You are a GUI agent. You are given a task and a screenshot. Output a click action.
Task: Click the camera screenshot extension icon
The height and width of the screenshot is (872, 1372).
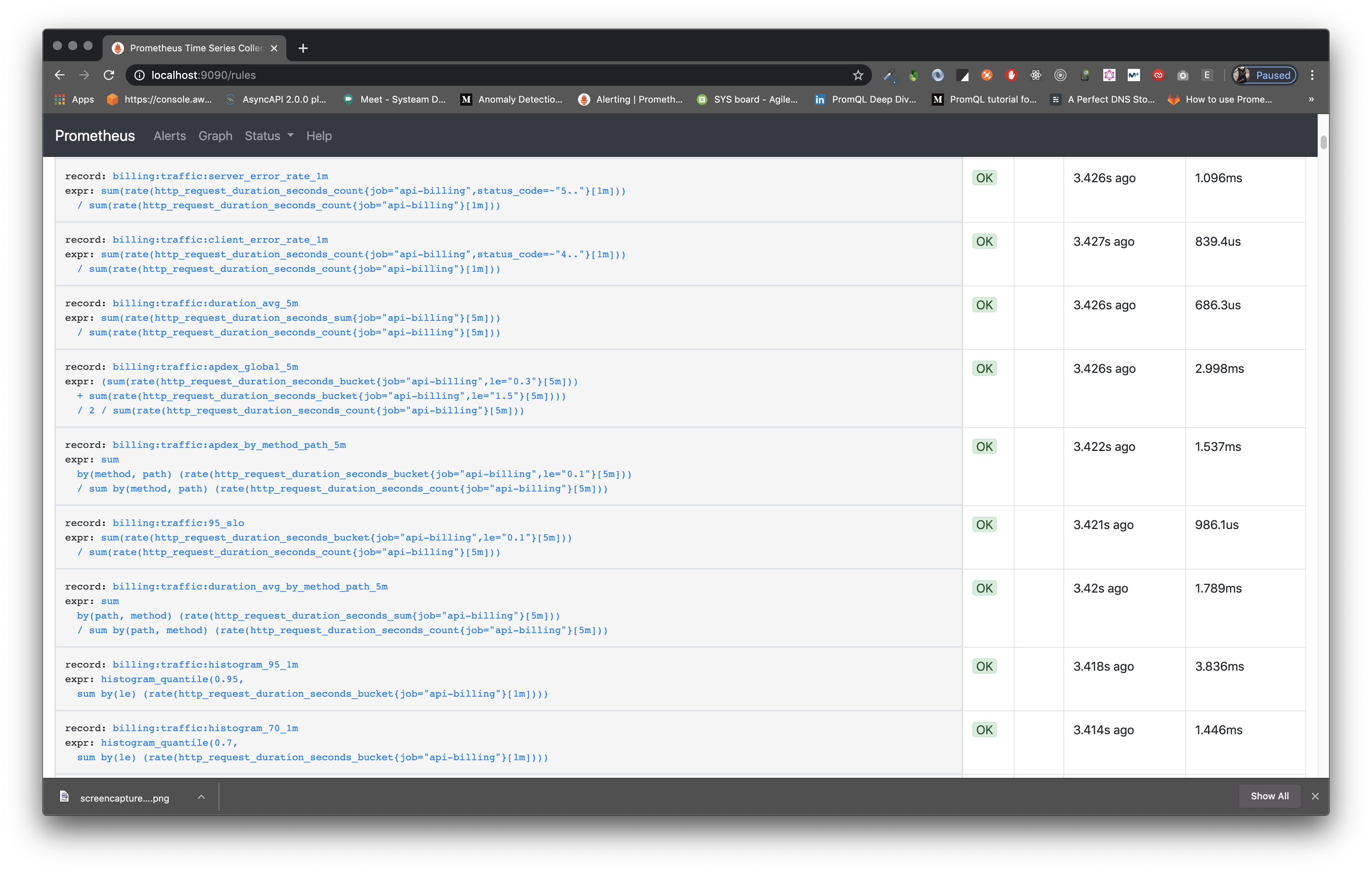1182,75
